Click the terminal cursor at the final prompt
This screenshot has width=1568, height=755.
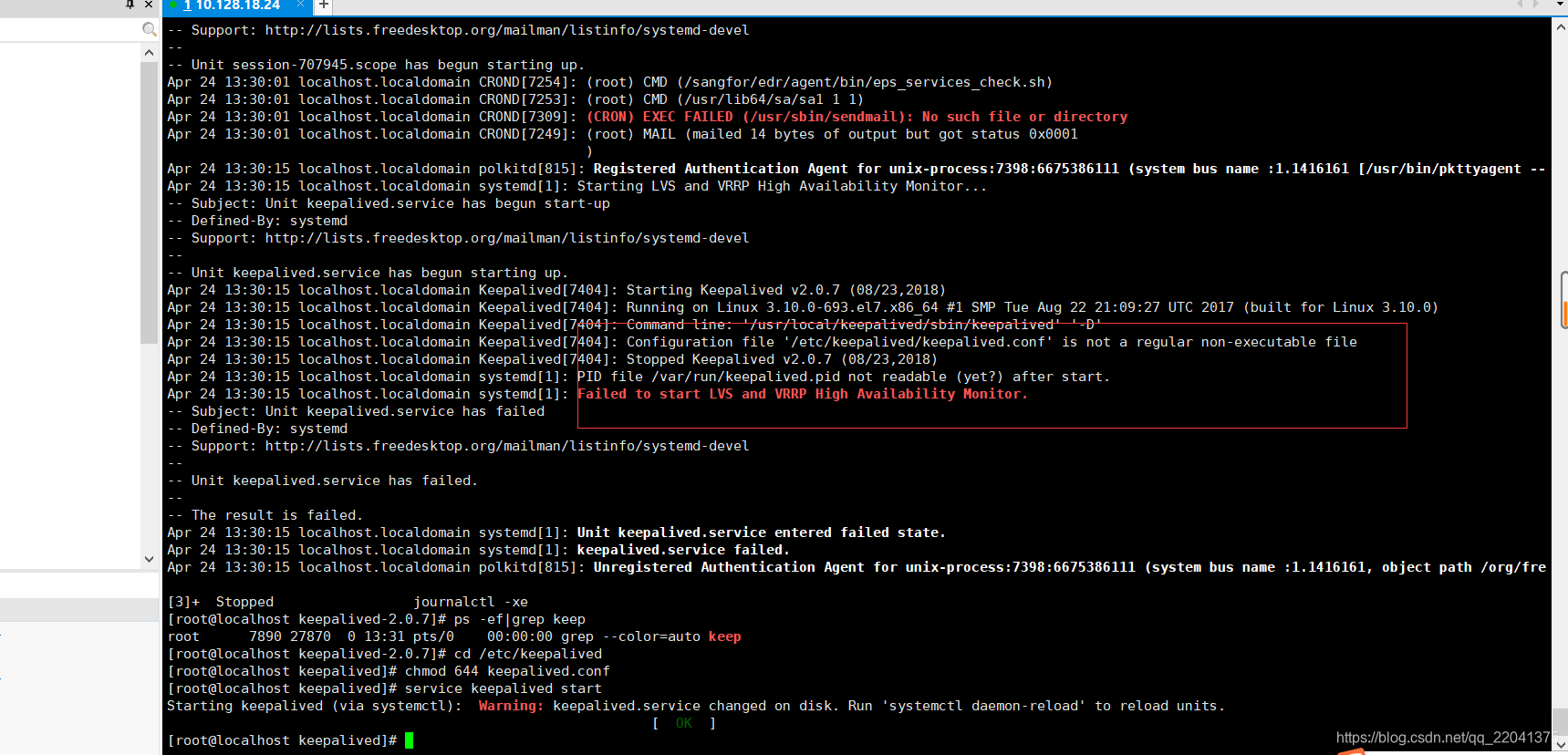coord(410,740)
